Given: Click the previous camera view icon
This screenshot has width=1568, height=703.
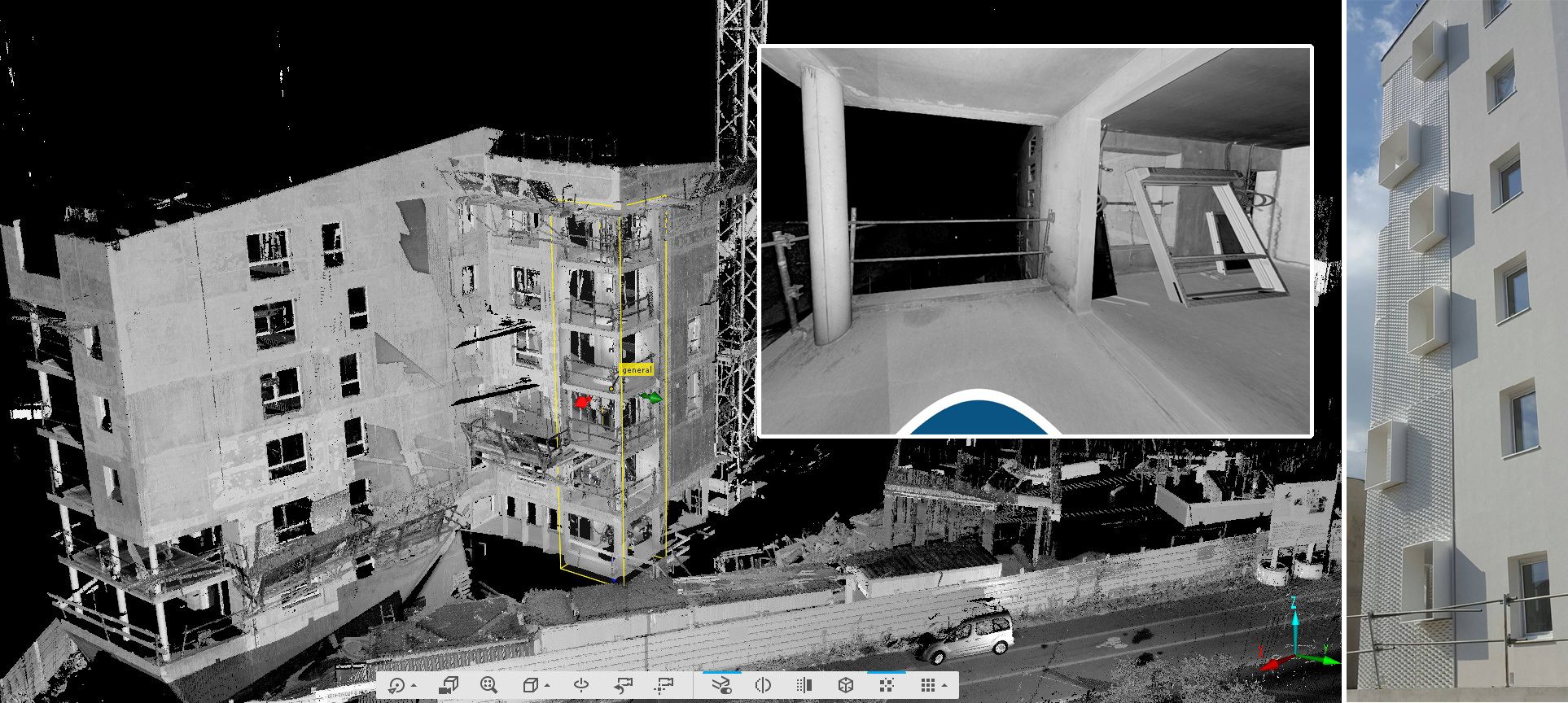Looking at the screenshot, I should 624,685.
